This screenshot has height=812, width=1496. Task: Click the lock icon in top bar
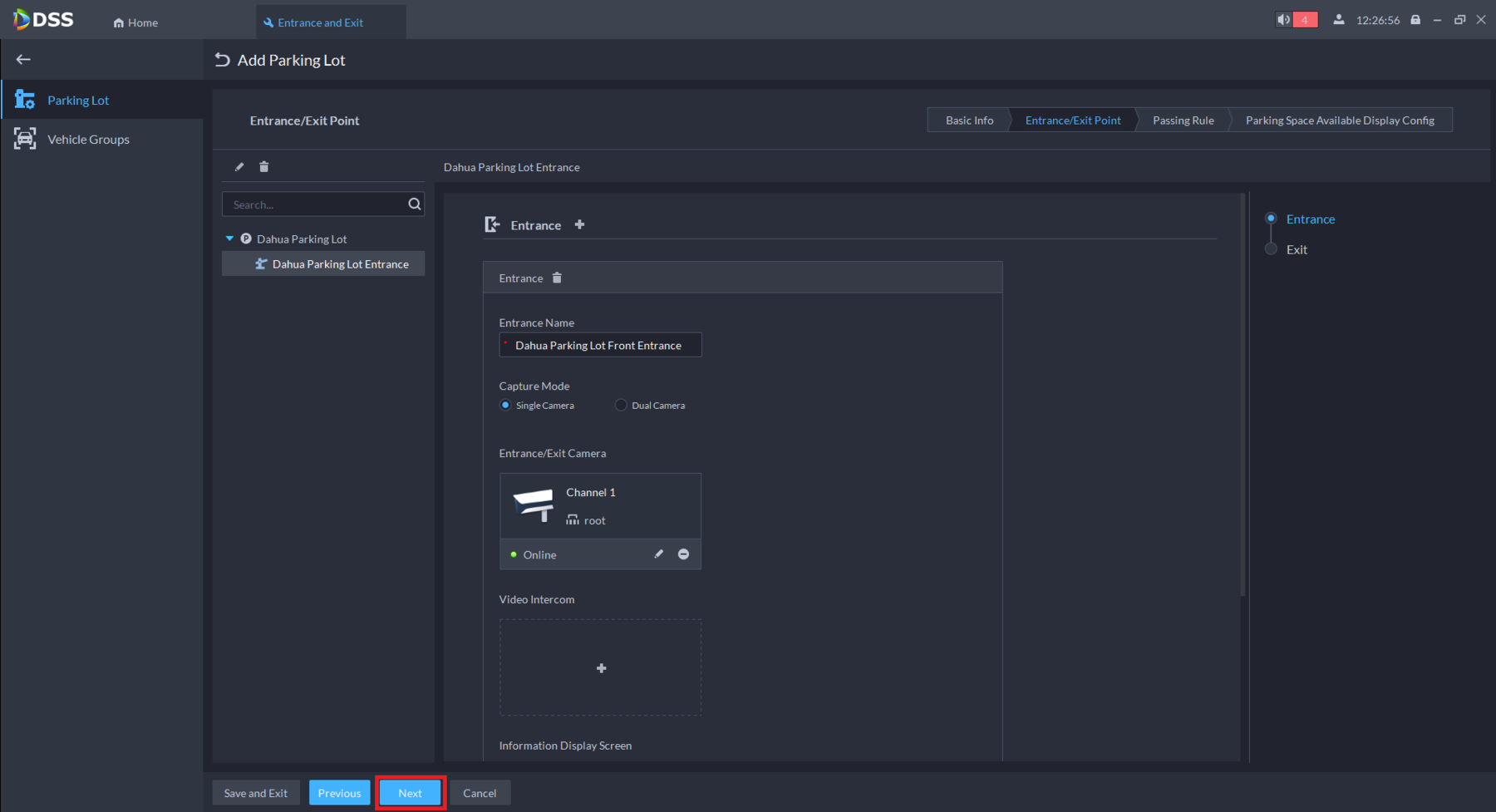1415,20
